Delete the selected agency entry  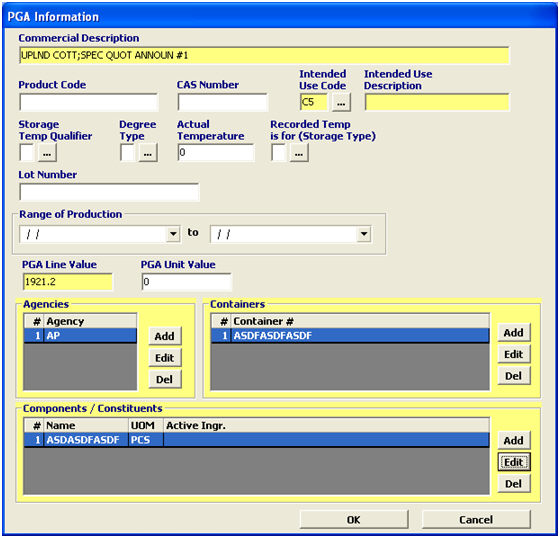coord(165,379)
